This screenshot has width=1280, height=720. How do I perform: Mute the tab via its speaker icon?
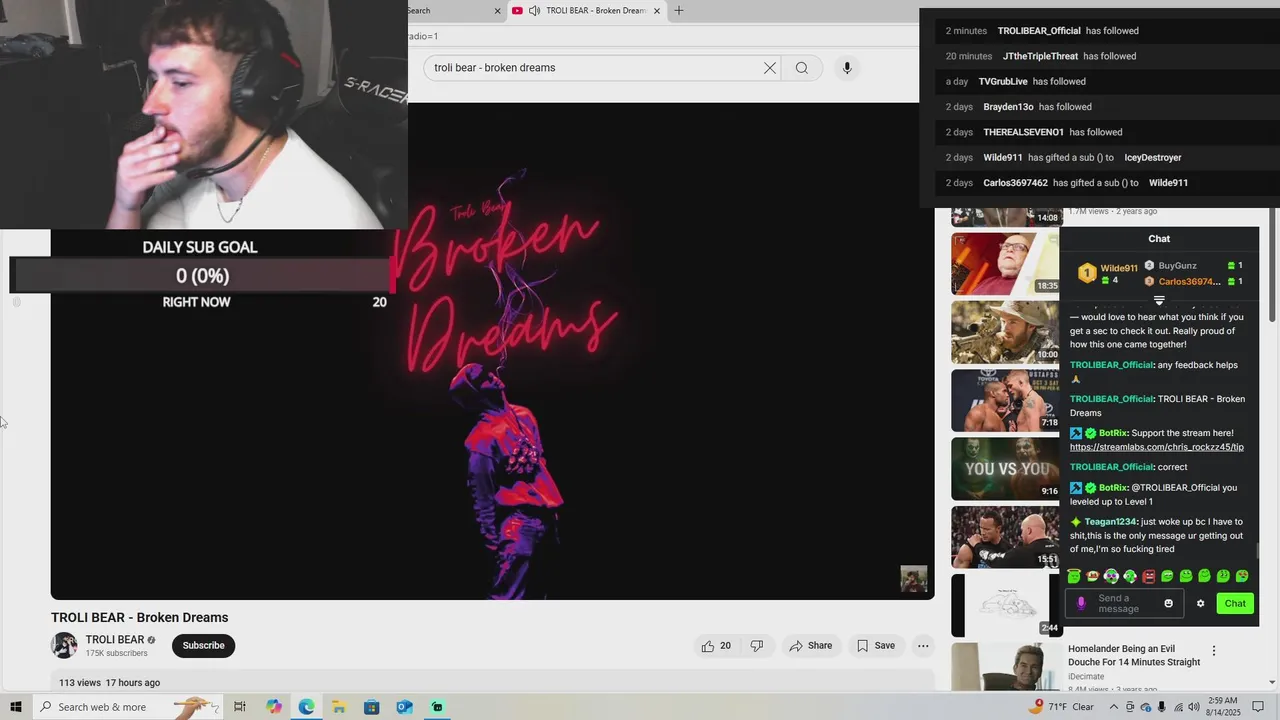coord(535,11)
